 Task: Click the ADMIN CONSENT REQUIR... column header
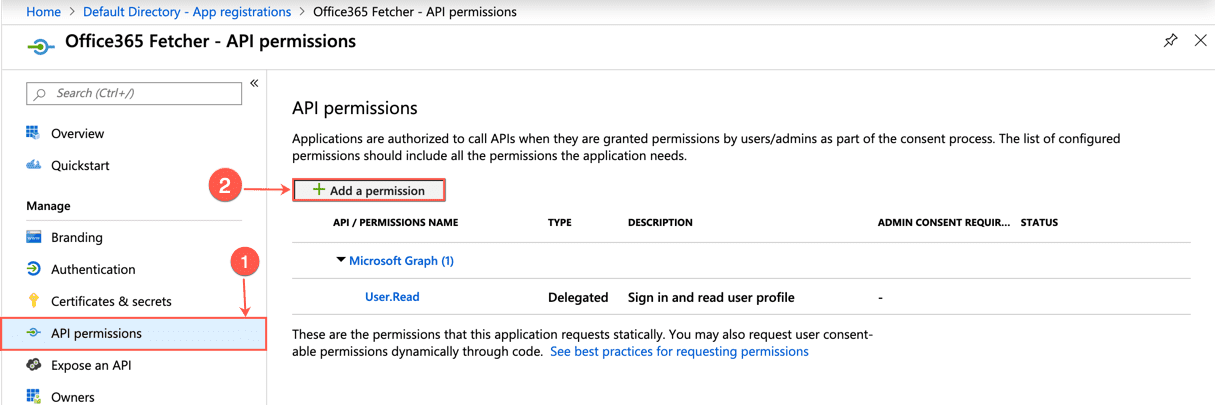[x=943, y=222]
